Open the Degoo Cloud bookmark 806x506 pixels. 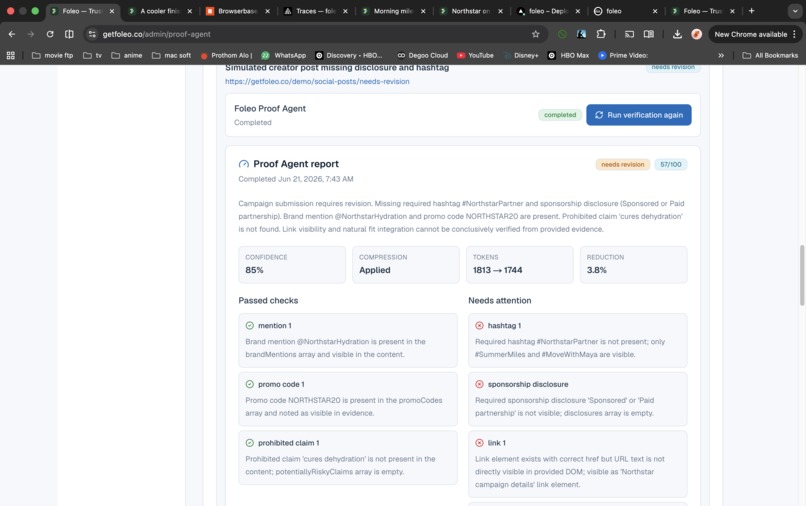point(422,55)
